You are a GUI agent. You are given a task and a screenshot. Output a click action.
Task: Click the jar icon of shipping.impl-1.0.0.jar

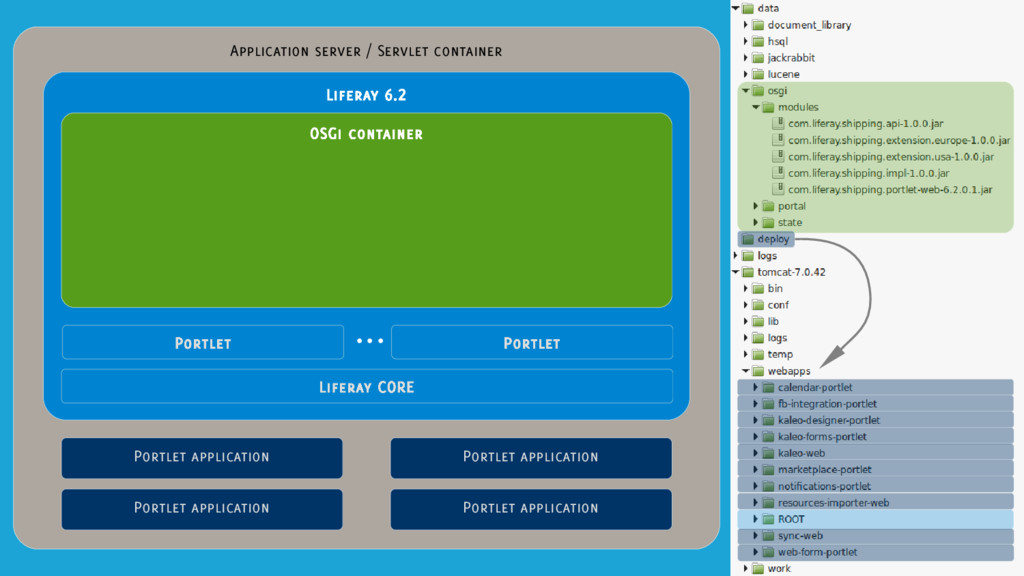(779, 173)
